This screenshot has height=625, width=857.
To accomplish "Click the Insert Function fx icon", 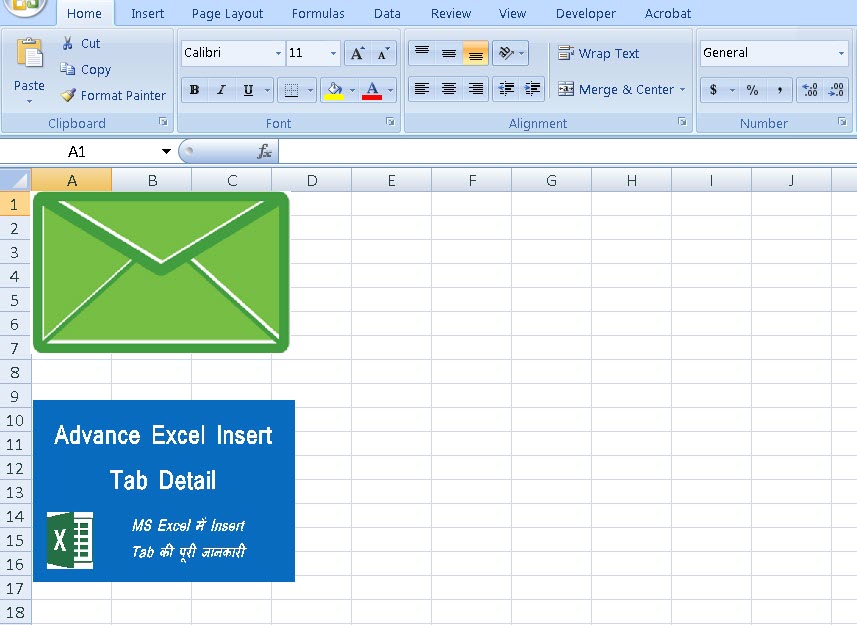I will coord(264,152).
